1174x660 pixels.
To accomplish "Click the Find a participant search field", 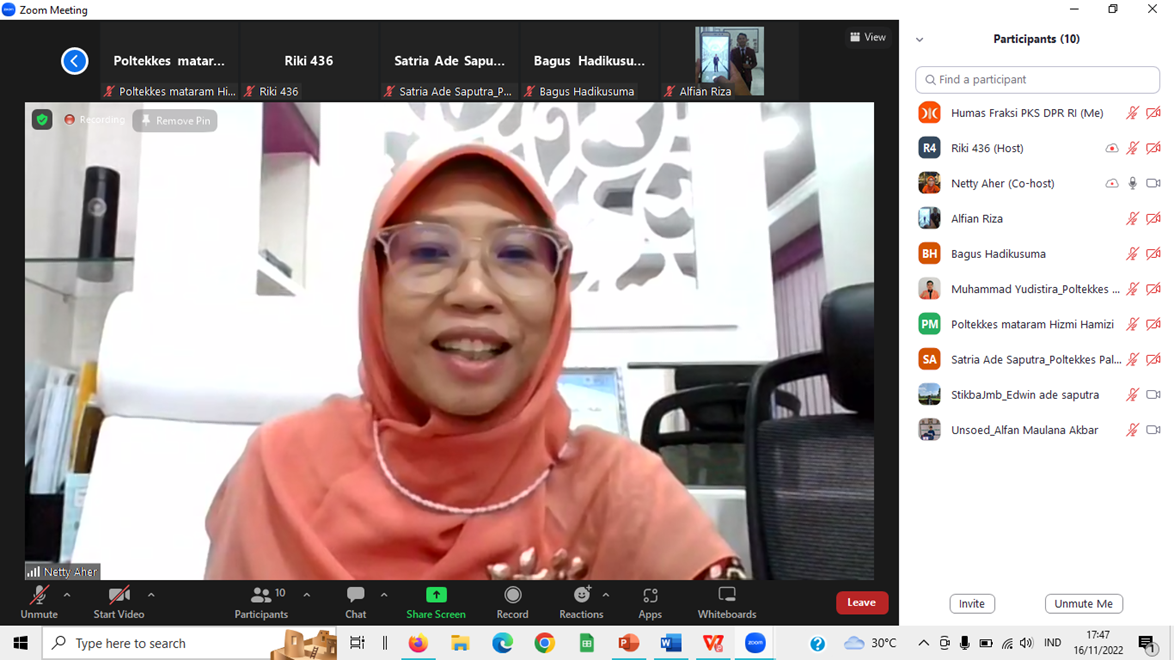I will click(x=1037, y=79).
